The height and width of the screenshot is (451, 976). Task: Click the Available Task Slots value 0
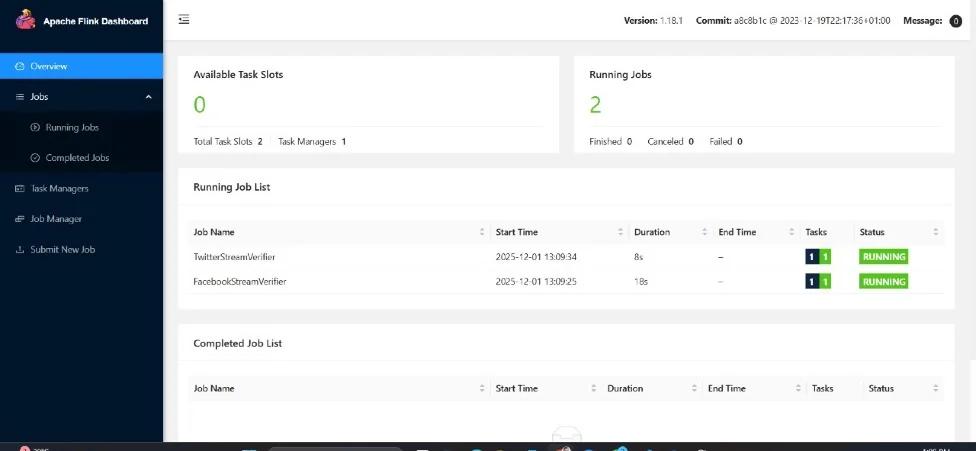[199, 105]
